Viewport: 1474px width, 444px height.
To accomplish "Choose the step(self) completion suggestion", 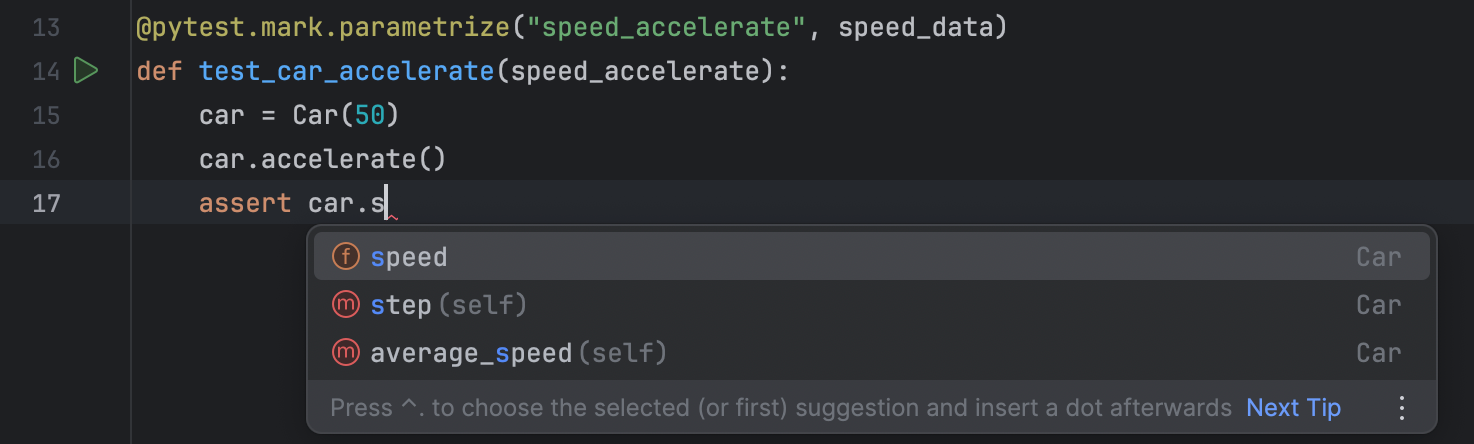I will pos(448,305).
